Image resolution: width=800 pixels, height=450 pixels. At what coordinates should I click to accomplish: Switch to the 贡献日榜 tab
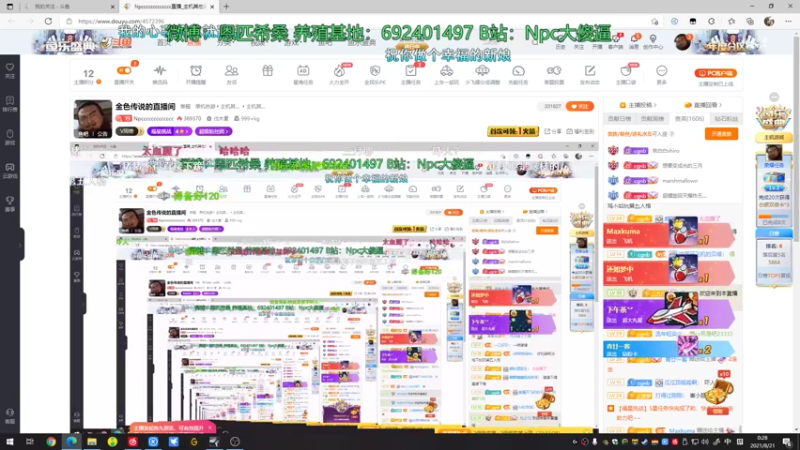pyautogui.click(x=619, y=118)
